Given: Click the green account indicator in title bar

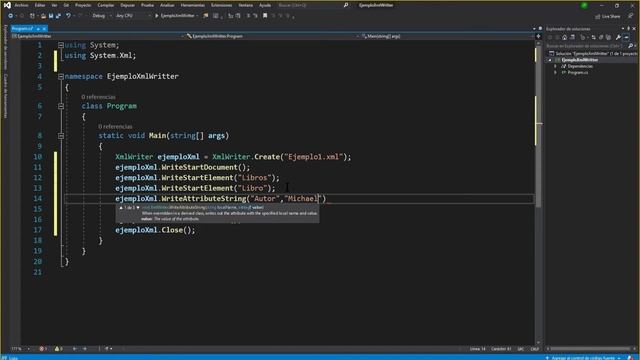Looking at the screenshot, I should coord(584,5).
